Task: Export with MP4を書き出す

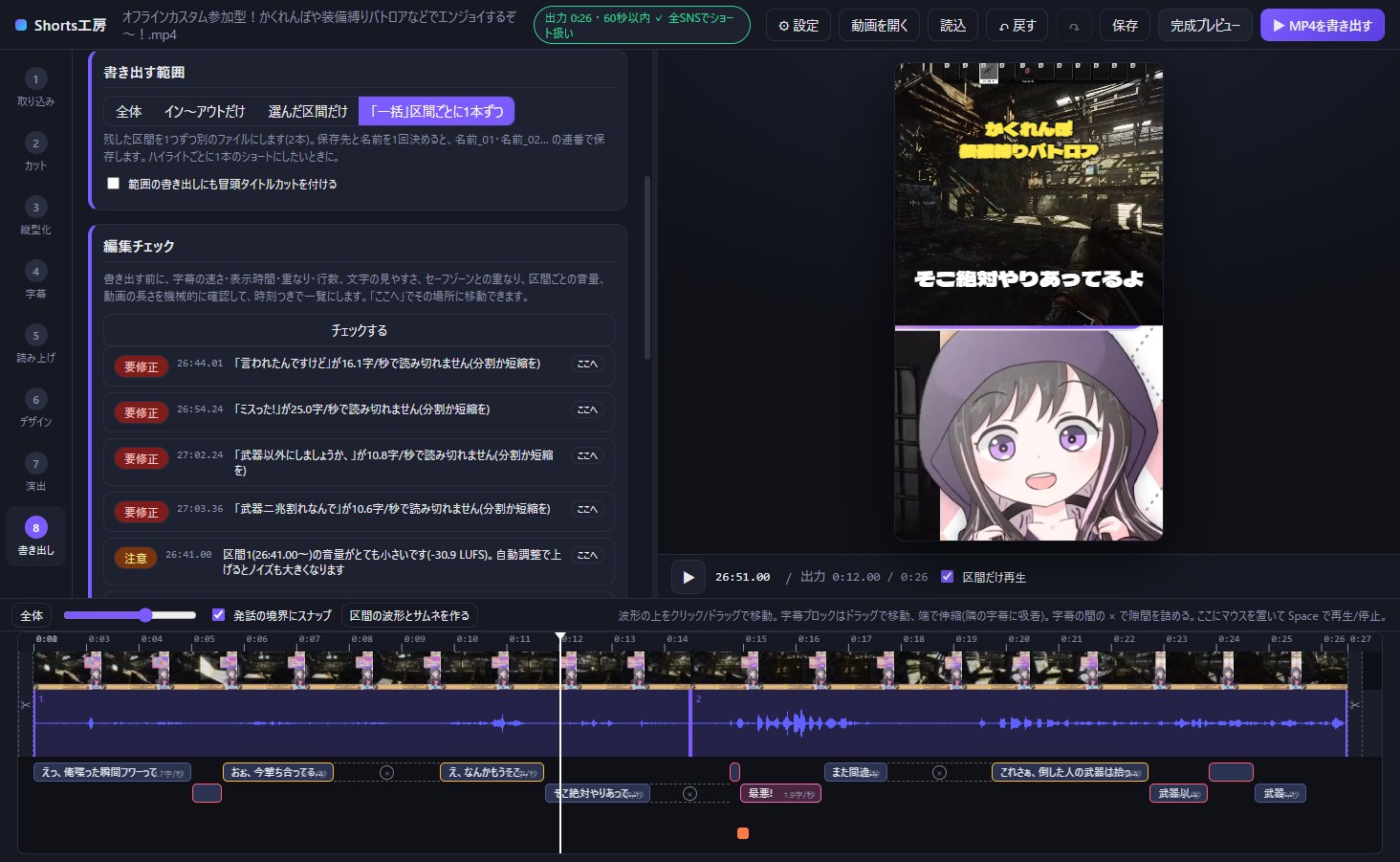Action: pos(1323,26)
